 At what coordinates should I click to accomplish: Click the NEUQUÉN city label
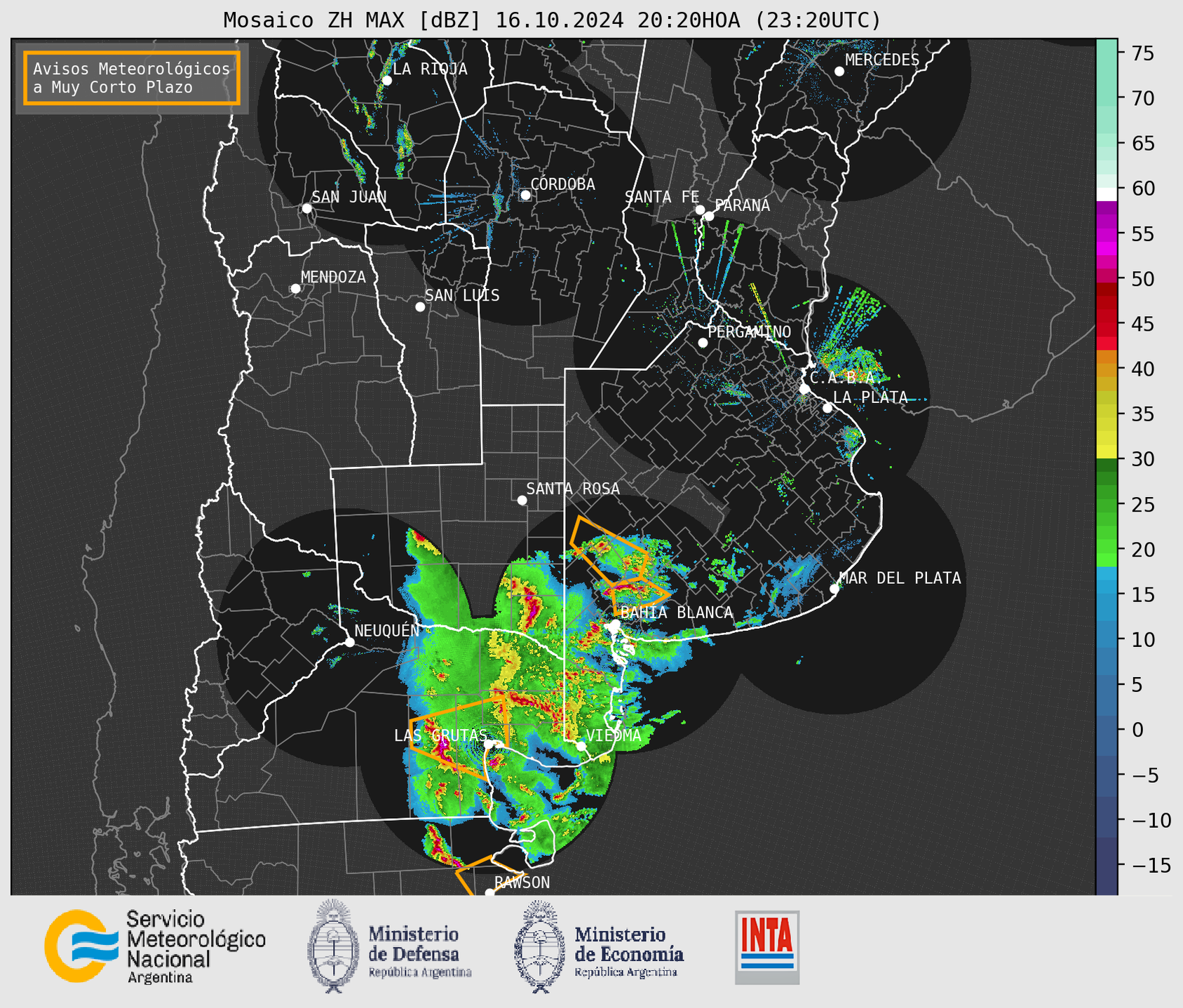386,630
